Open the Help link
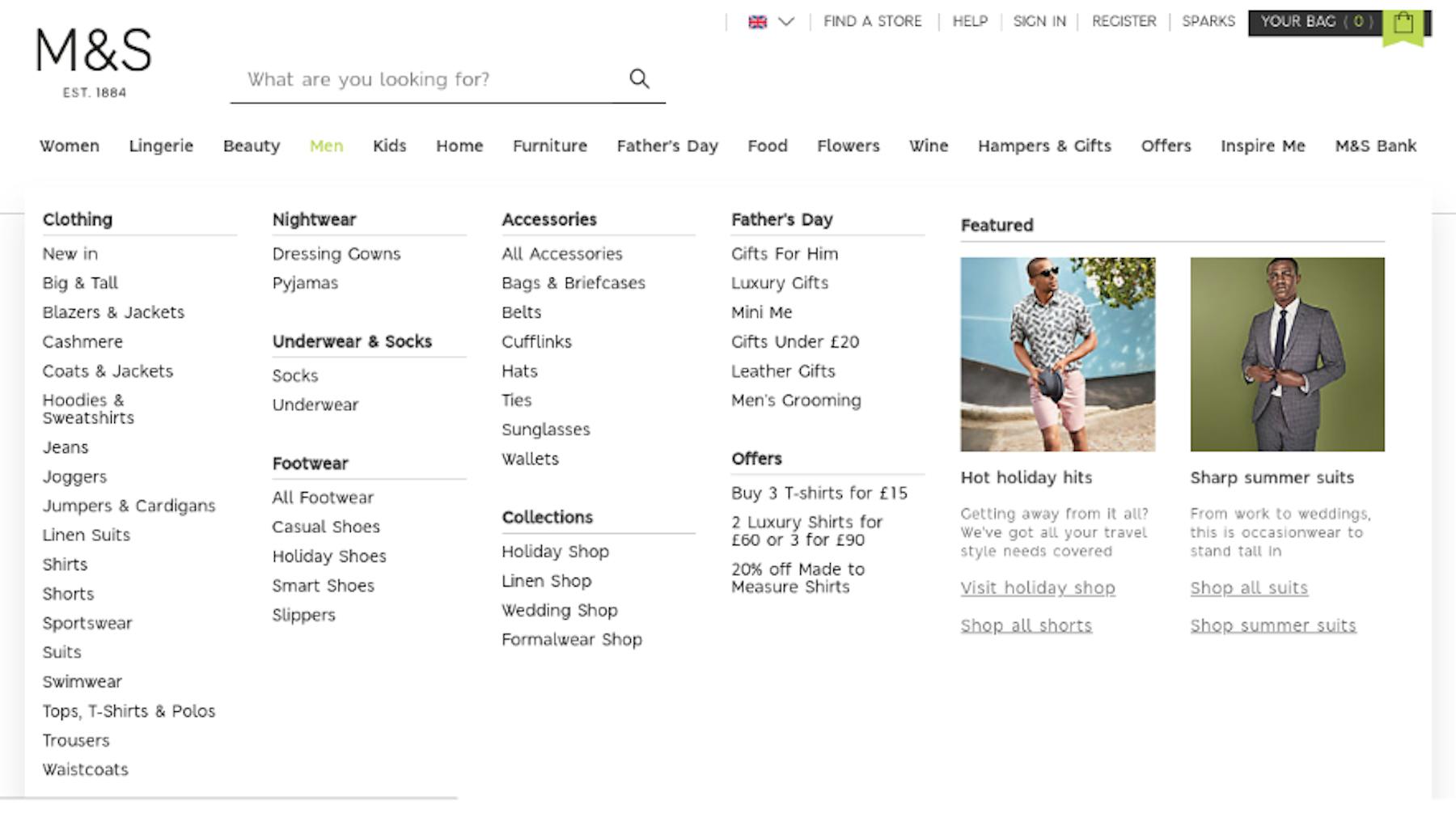The width and height of the screenshot is (1456, 813). 970,22
